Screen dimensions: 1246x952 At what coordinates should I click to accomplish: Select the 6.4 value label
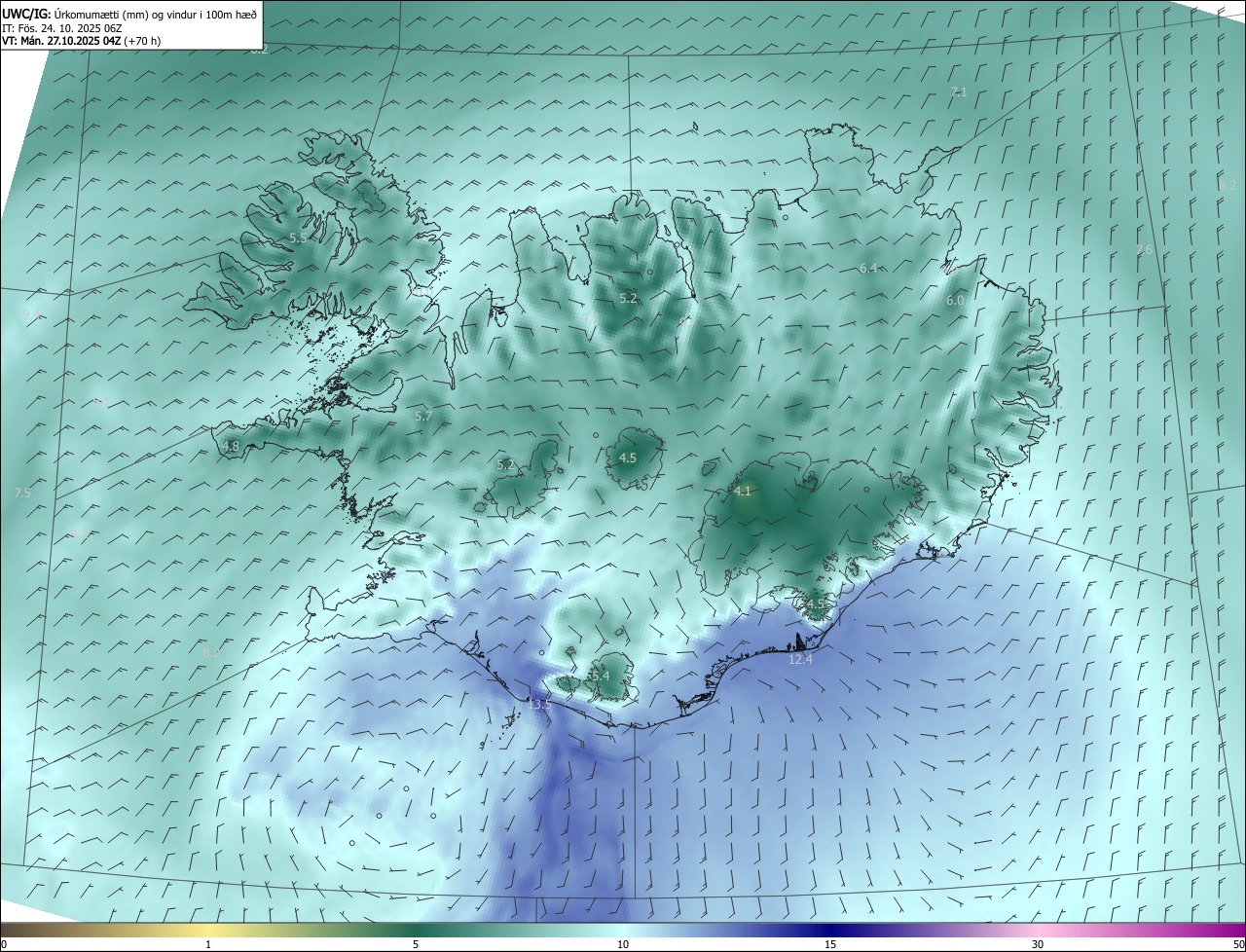pyautogui.click(x=868, y=268)
